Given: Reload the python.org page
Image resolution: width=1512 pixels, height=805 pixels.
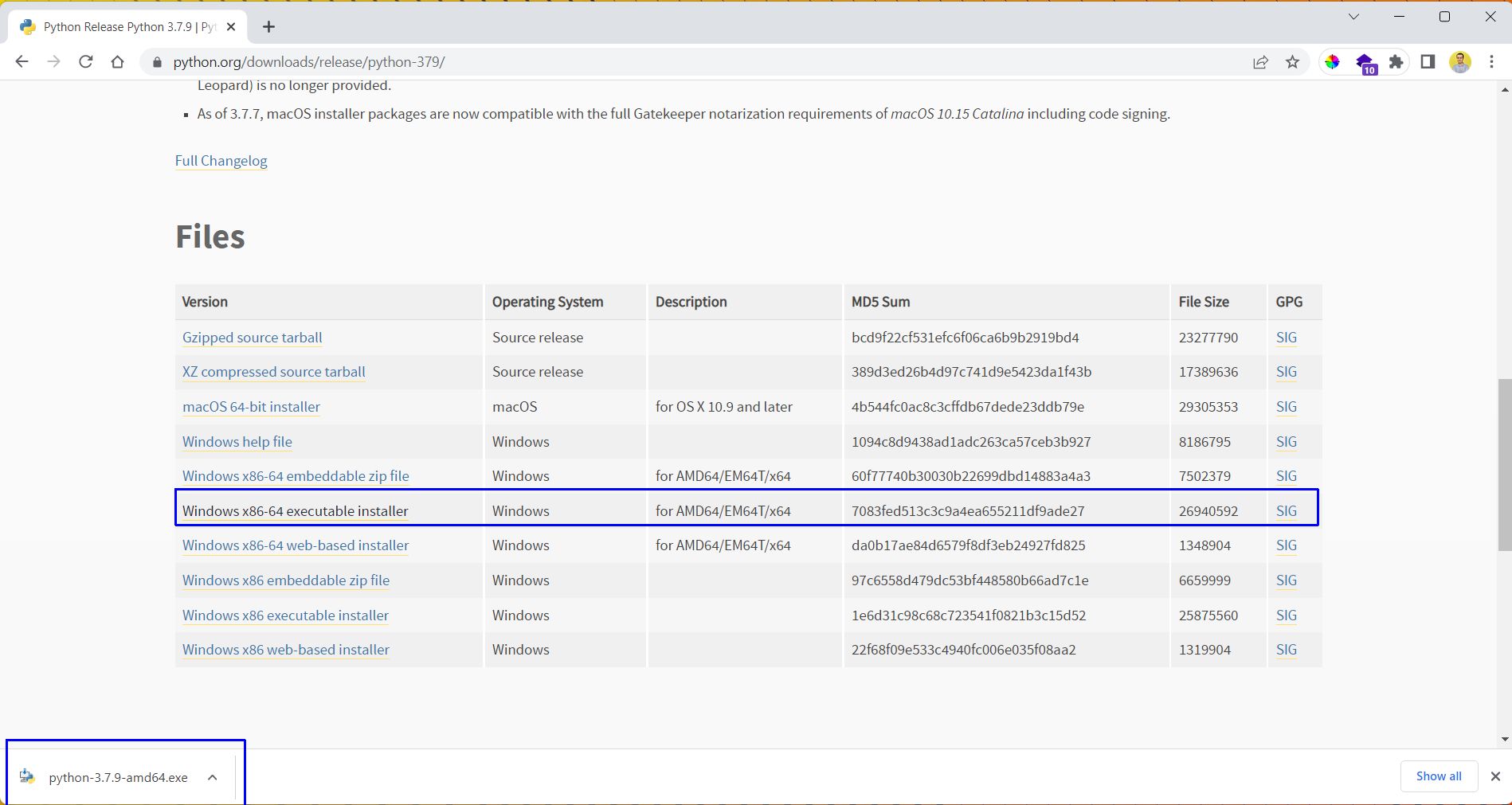Looking at the screenshot, I should click(85, 62).
